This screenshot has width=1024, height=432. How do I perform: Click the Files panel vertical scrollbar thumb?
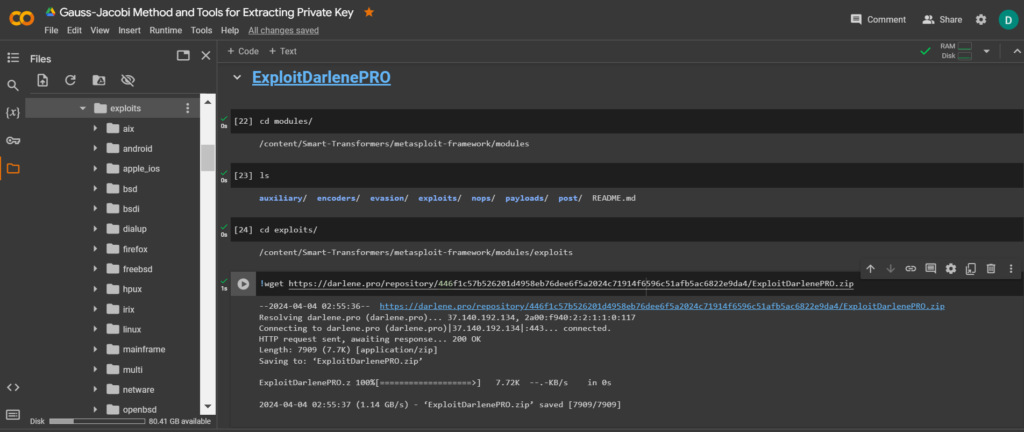pos(208,157)
